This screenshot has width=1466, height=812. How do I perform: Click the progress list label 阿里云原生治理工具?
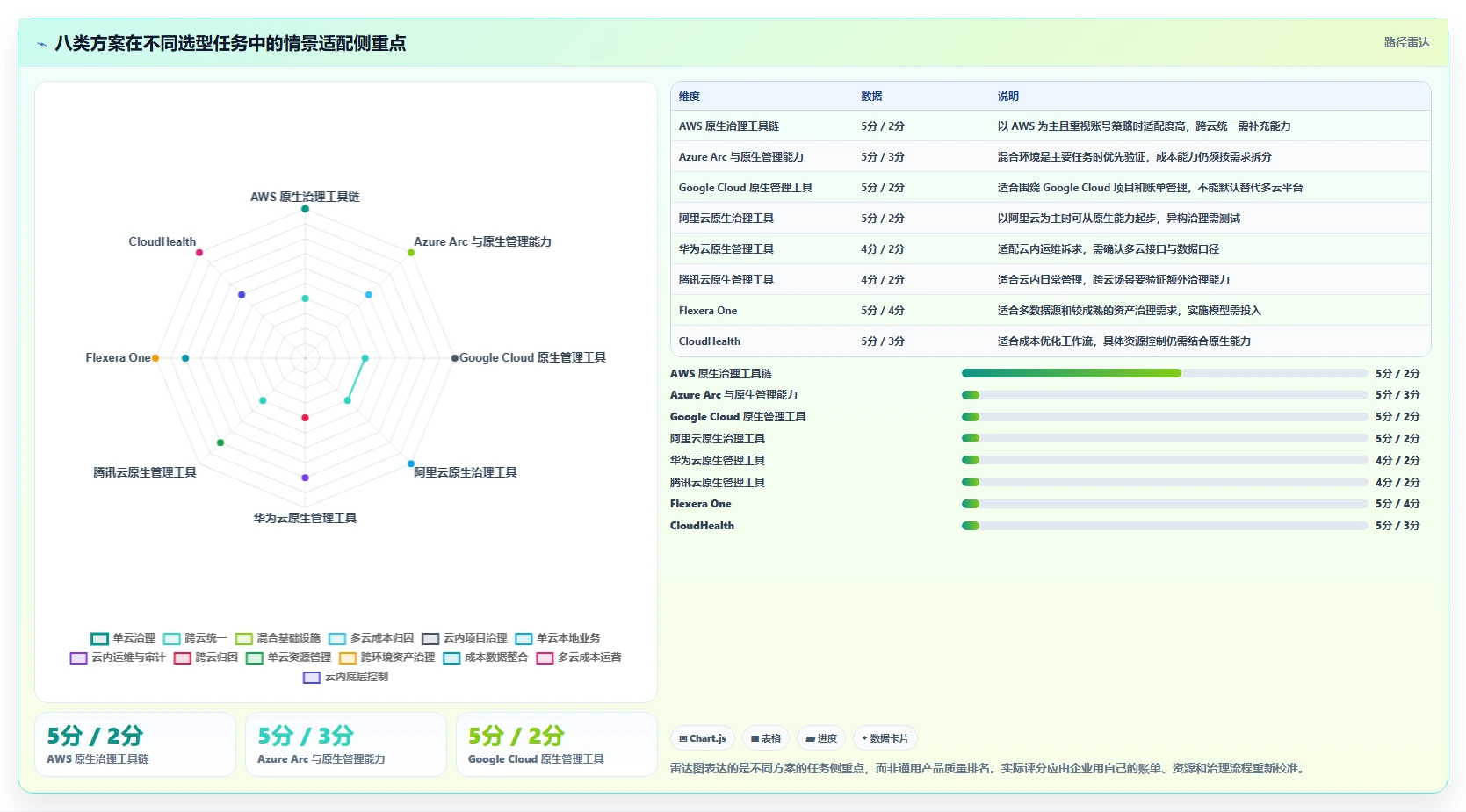click(718, 439)
